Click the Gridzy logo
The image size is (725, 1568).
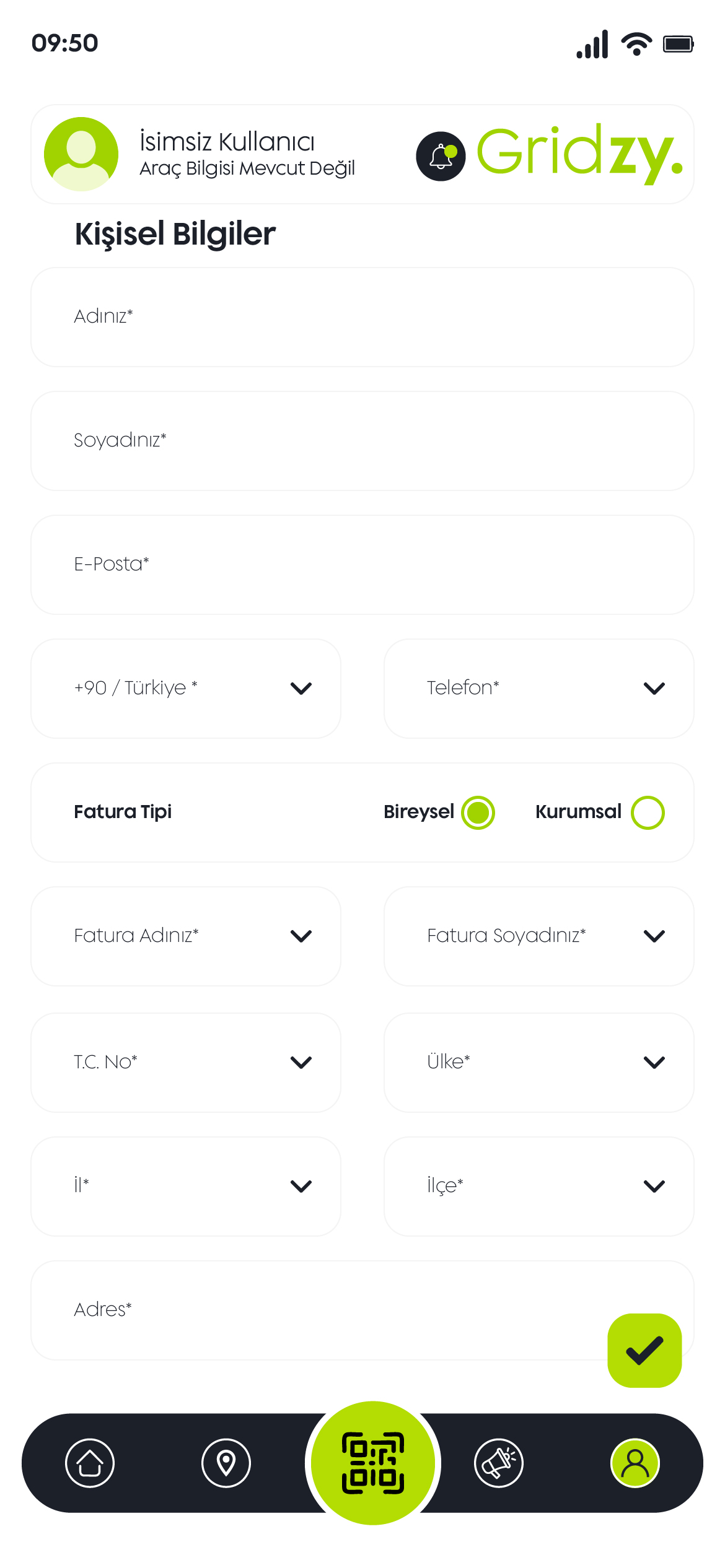click(x=579, y=153)
